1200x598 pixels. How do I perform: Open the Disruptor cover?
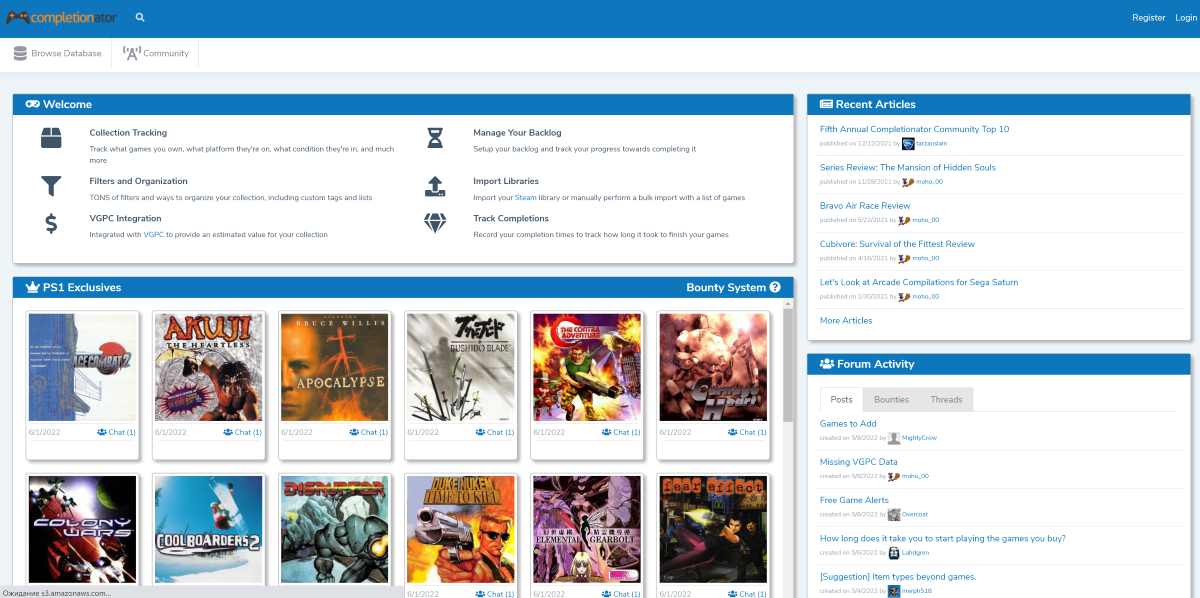pos(335,529)
